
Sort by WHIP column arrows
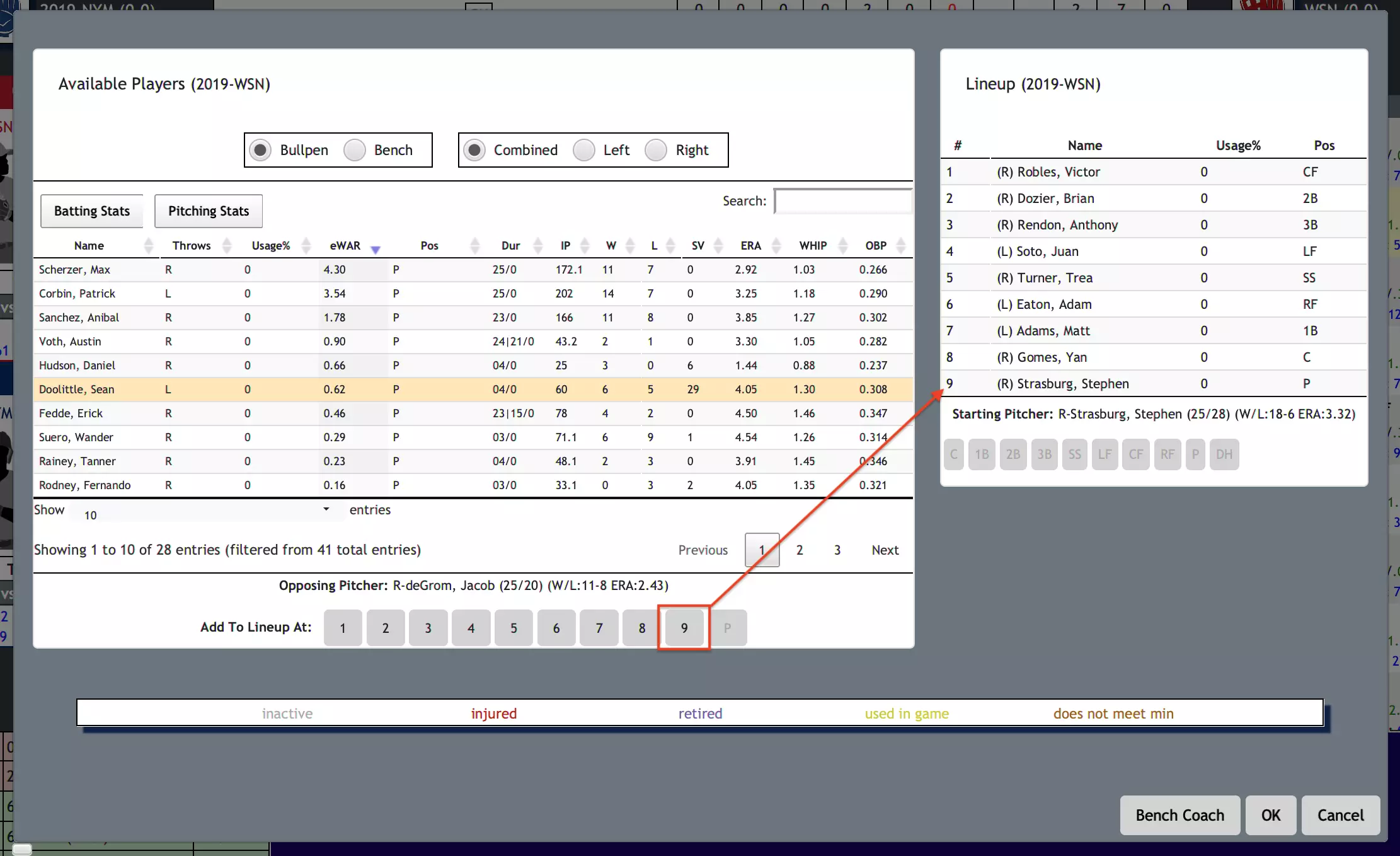click(x=843, y=246)
